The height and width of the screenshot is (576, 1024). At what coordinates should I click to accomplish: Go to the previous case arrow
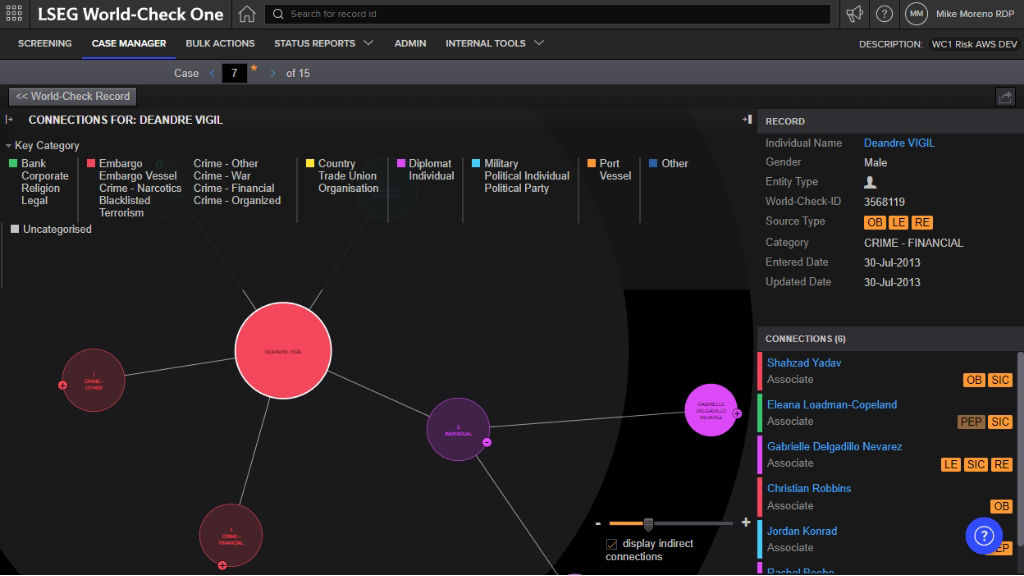pyautogui.click(x=212, y=73)
